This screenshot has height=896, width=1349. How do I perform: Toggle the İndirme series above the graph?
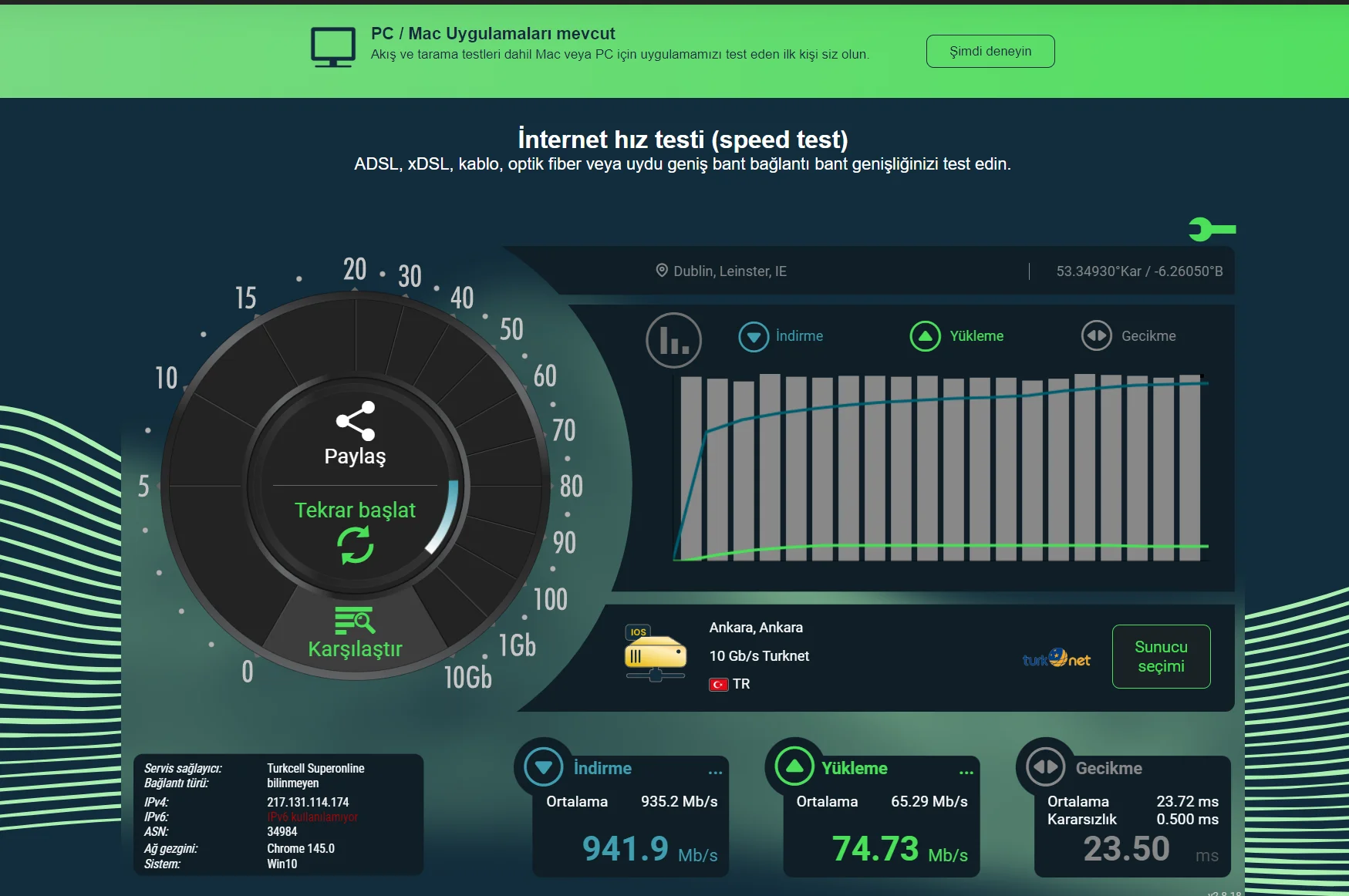[x=781, y=336]
